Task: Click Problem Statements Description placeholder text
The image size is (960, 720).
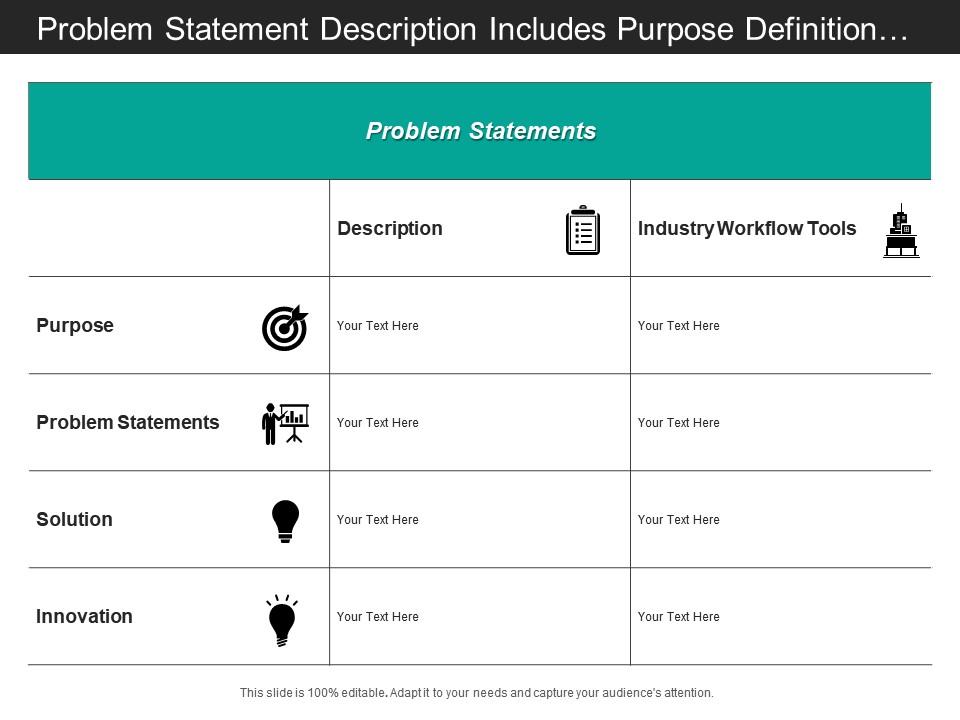Action: (378, 422)
